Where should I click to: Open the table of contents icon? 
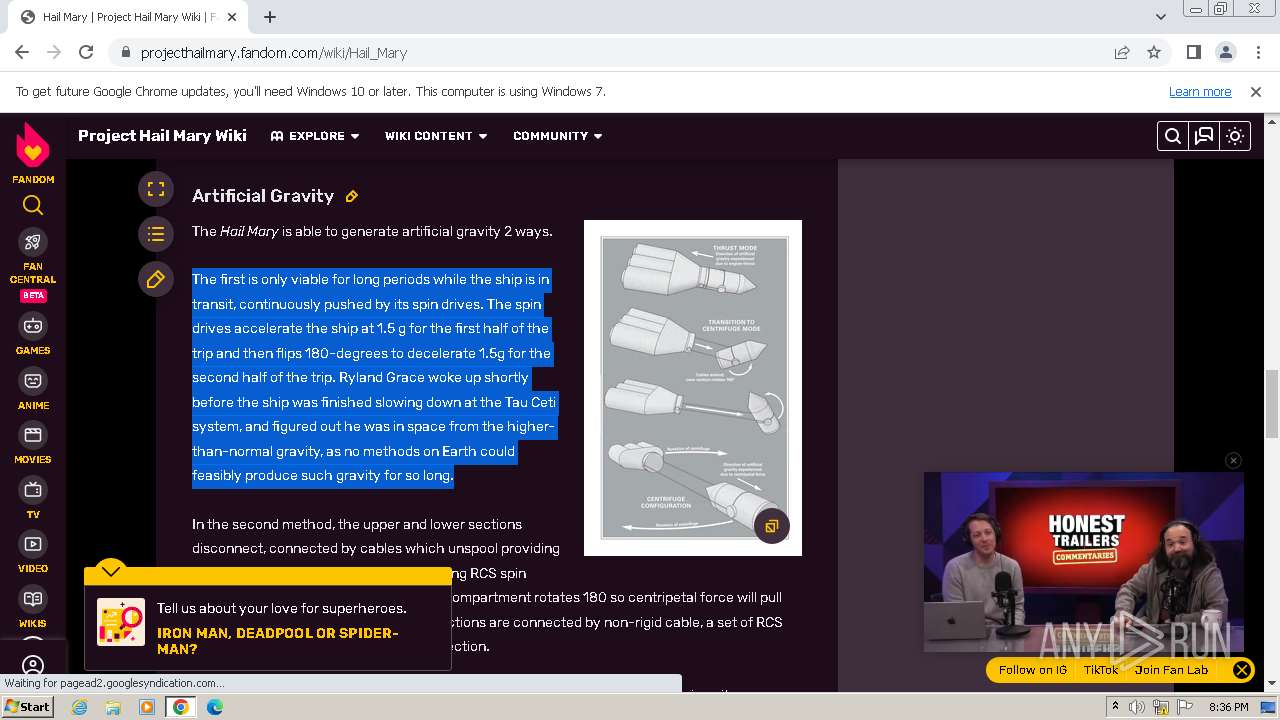pos(156,234)
